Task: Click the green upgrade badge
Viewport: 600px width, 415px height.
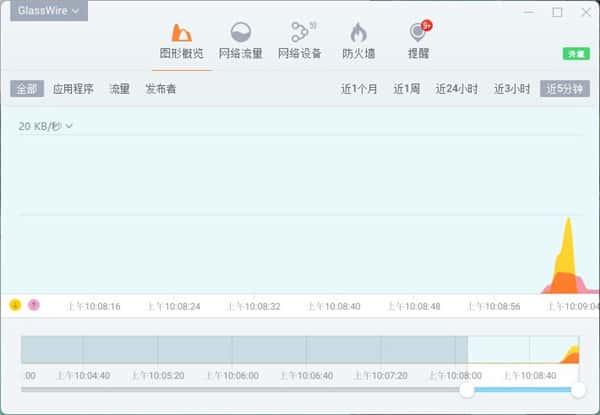Action: click(575, 53)
